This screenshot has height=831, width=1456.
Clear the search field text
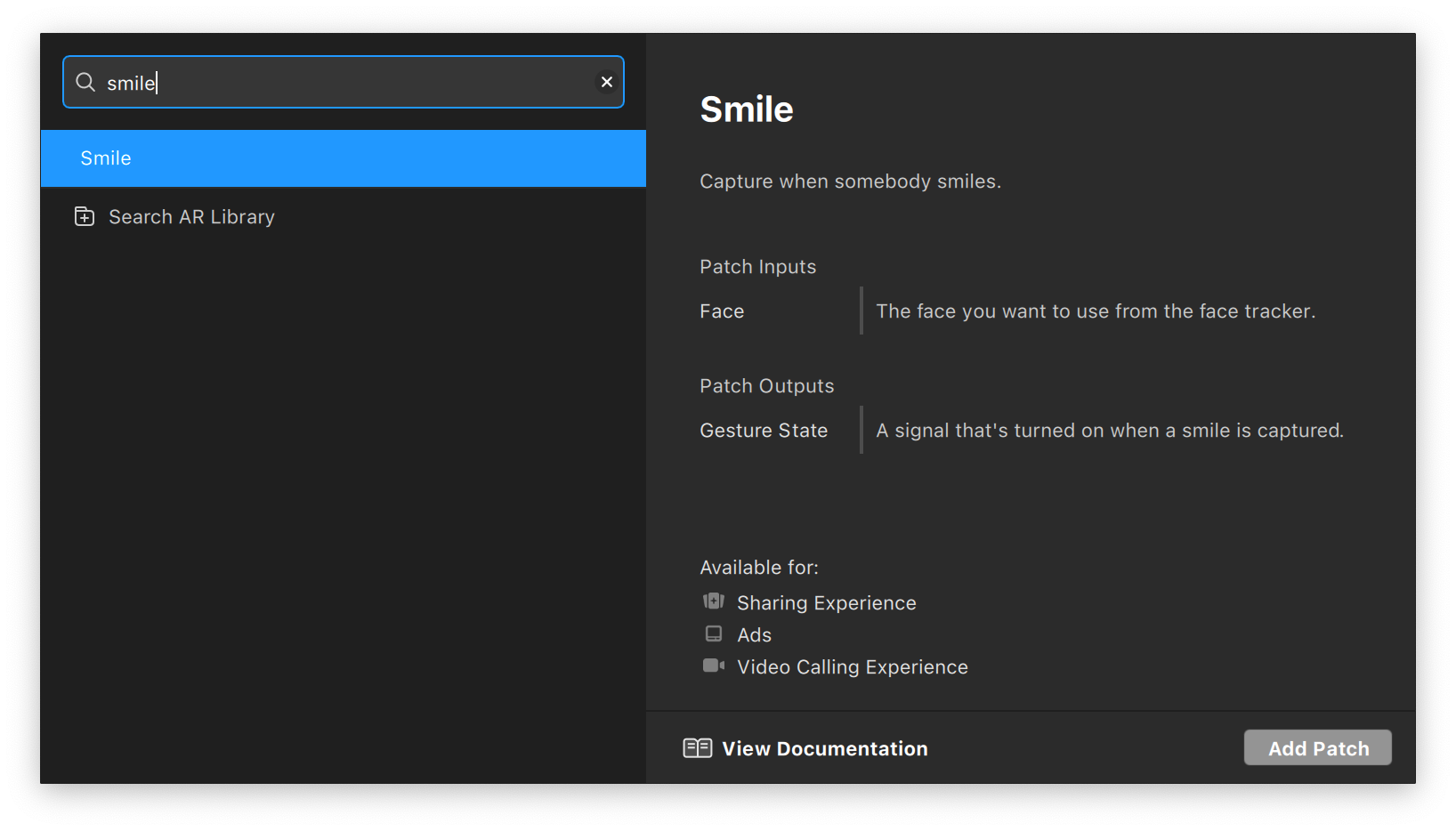pos(607,82)
